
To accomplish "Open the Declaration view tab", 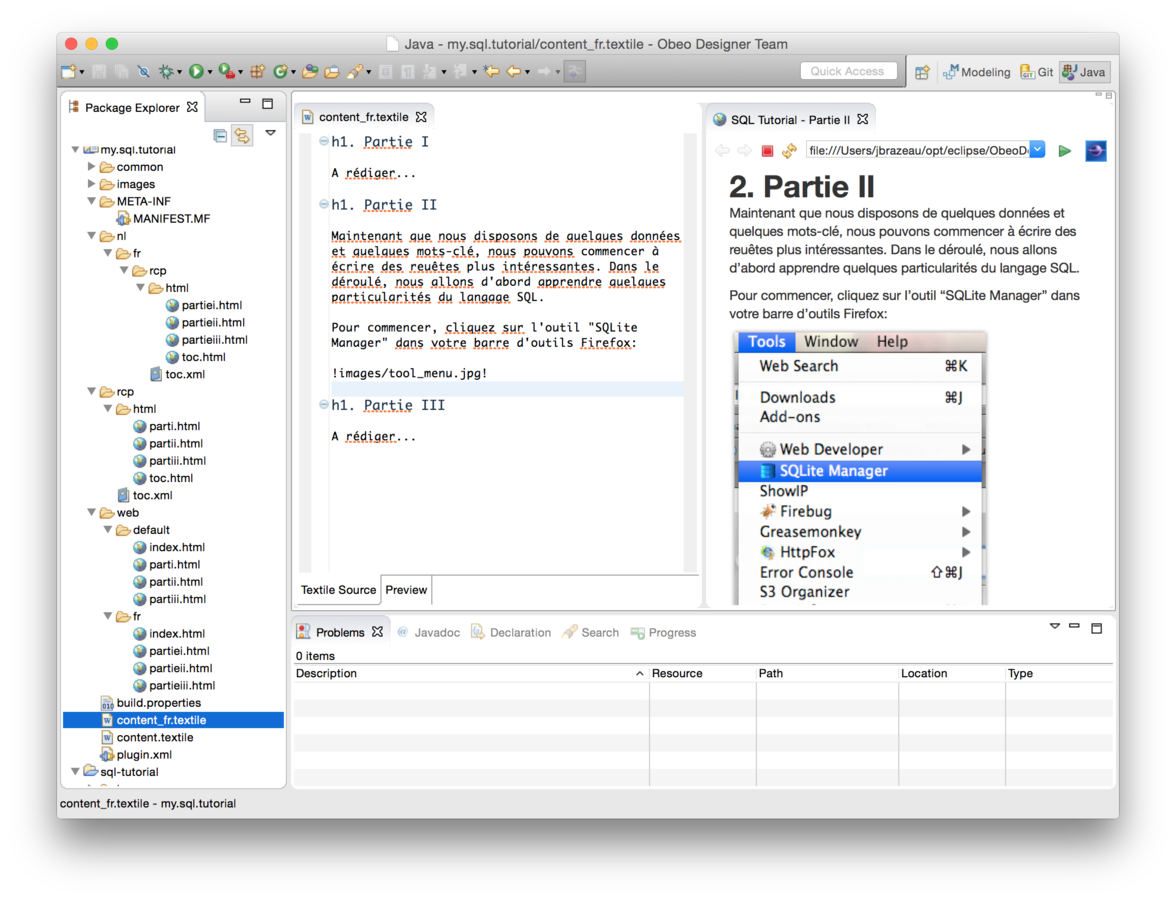I will 511,632.
